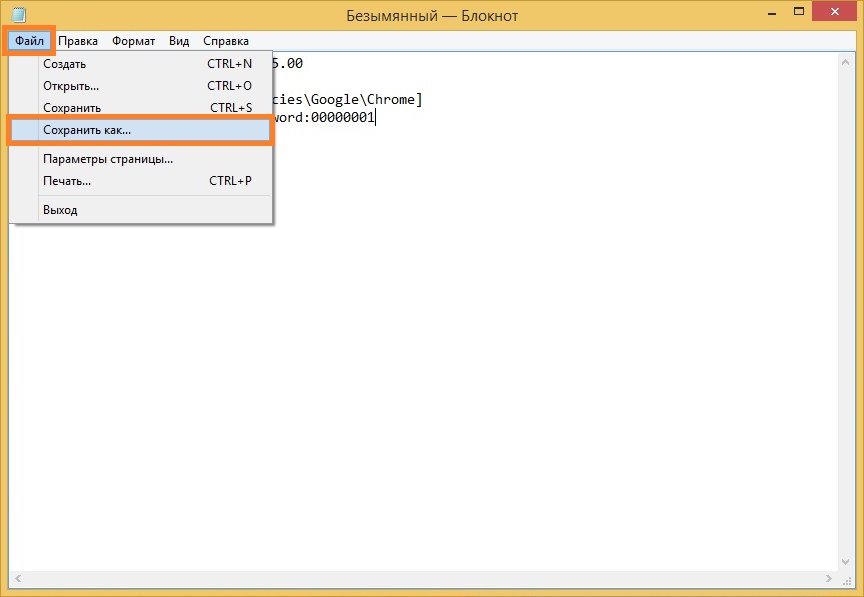This screenshot has width=864, height=597.
Task: Open the Вид menu
Action: 179,41
